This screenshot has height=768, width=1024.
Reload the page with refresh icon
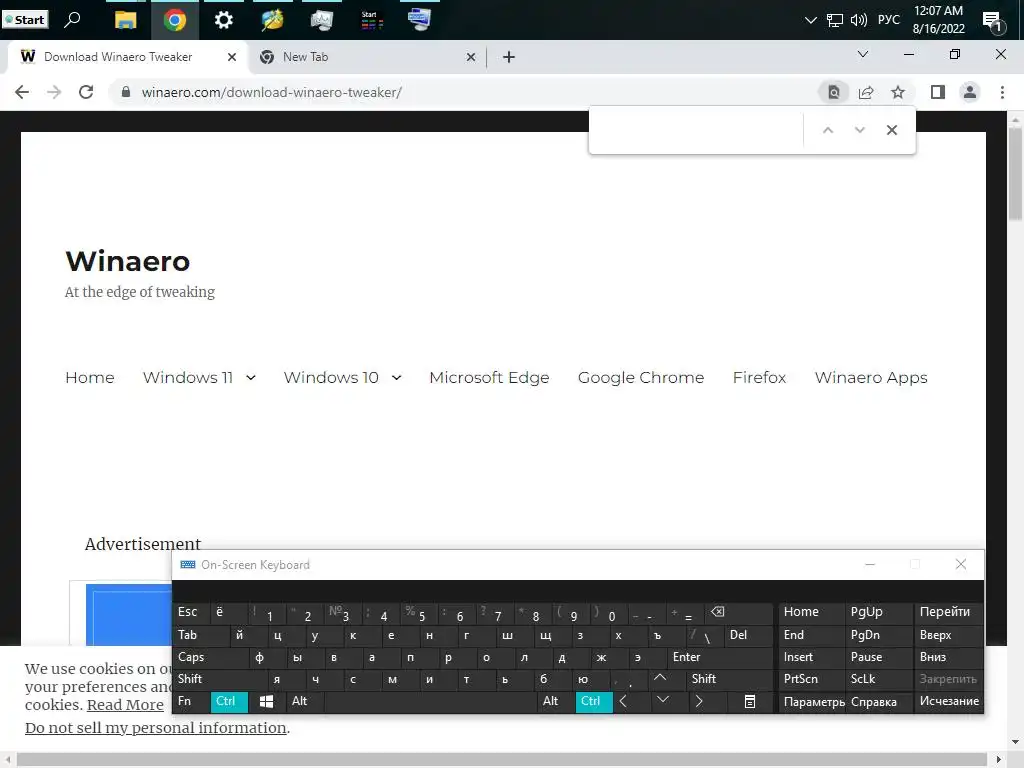click(x=86, y=92)
